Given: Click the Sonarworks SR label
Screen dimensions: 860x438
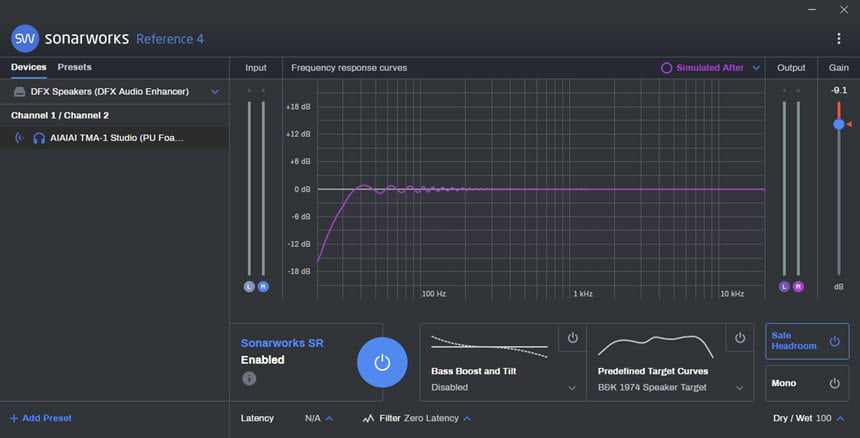Looking at the screenshot, I should click(282, 343).
